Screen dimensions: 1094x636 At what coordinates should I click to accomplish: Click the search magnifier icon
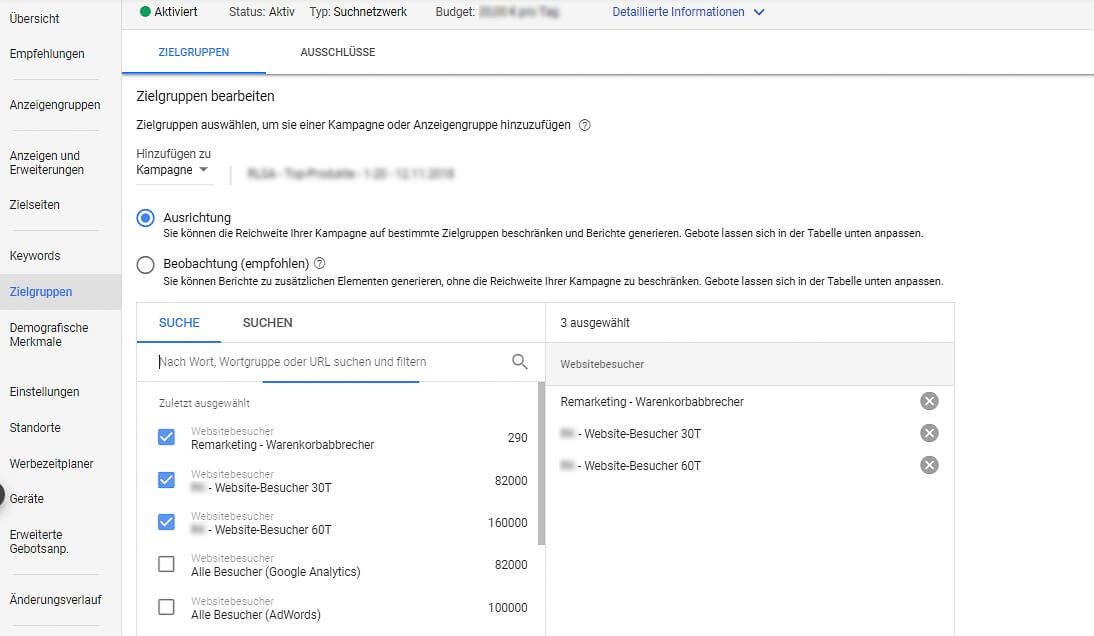pyautogui.click(x=519, y=362)
